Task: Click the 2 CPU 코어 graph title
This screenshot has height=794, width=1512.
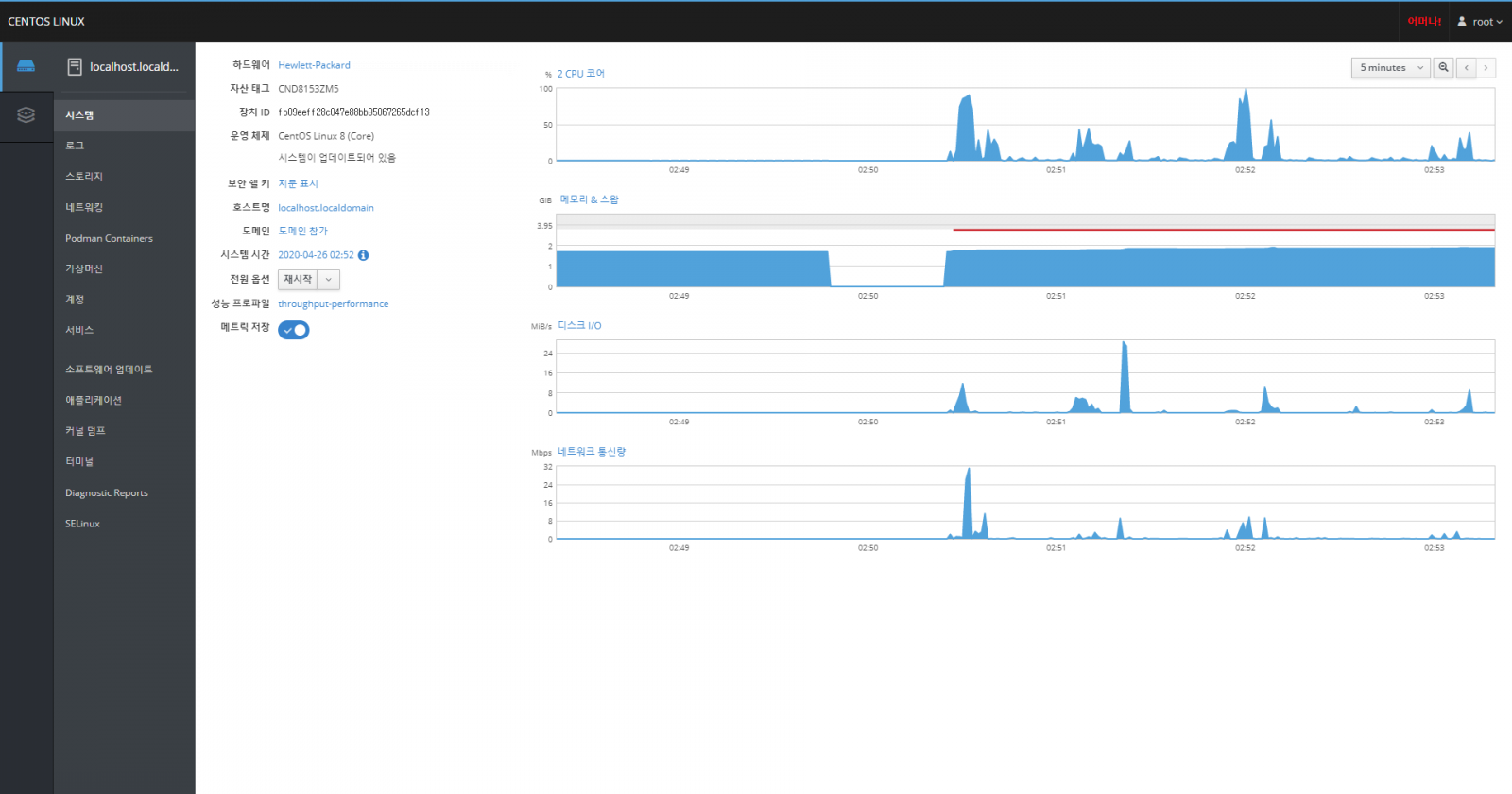Action: (580, 74)
